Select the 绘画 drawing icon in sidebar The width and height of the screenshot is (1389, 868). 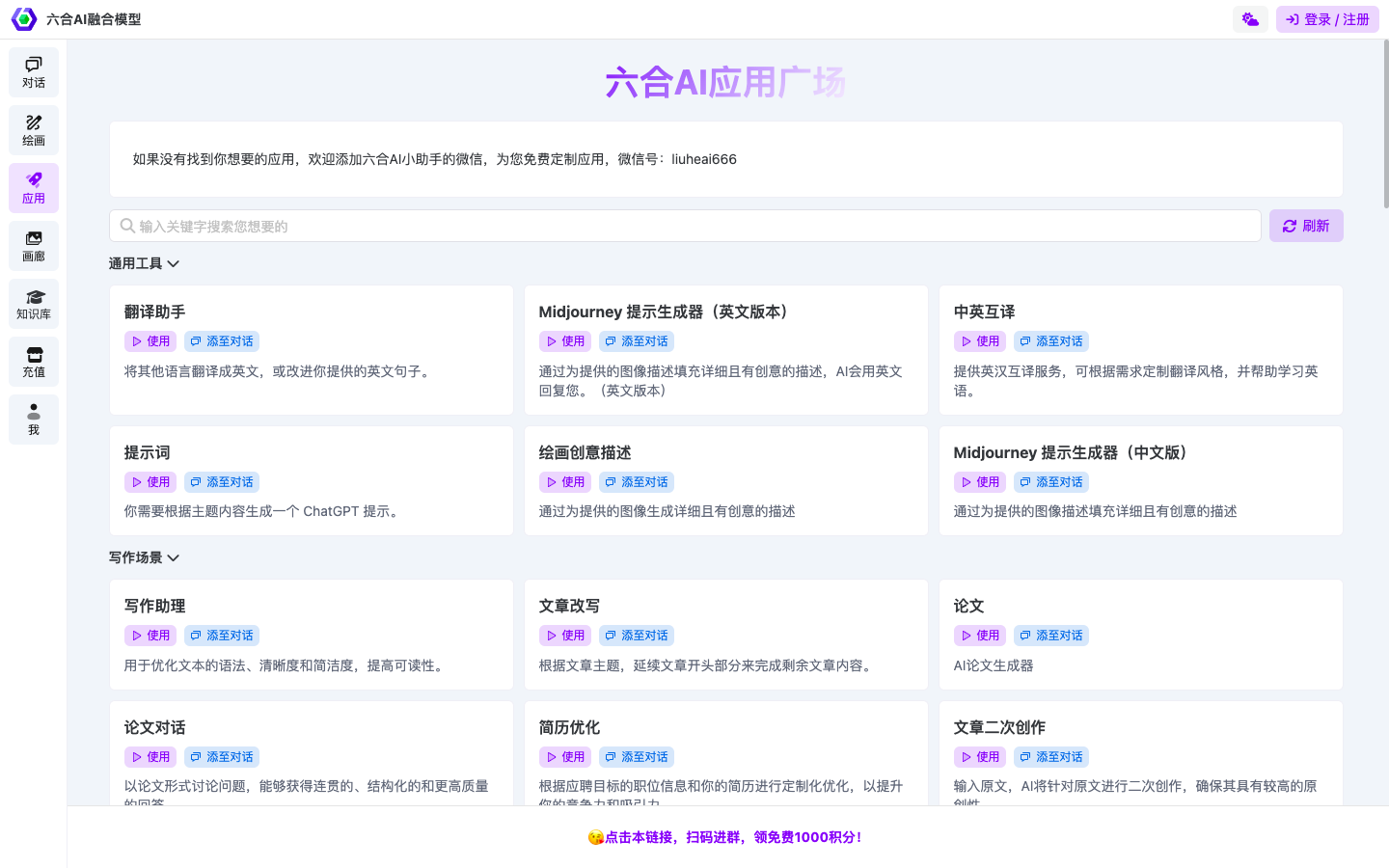[34, 130]
